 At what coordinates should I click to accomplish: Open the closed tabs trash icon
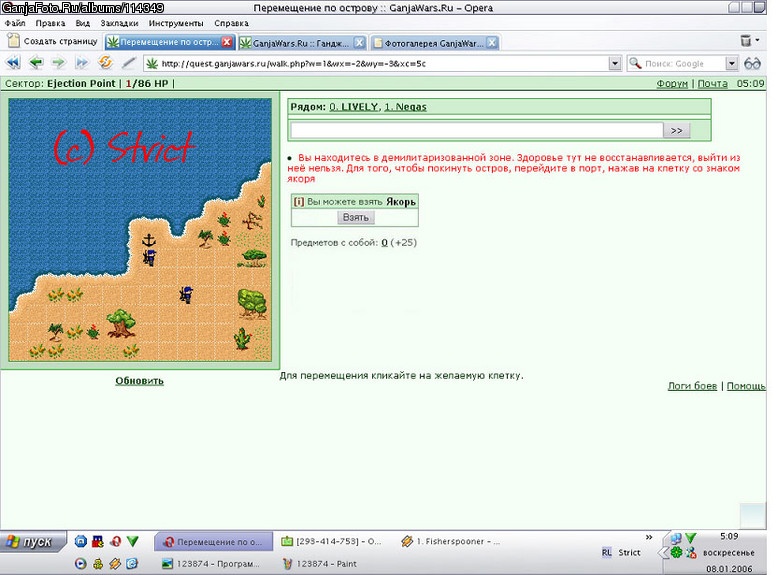[x=746, y=41]
